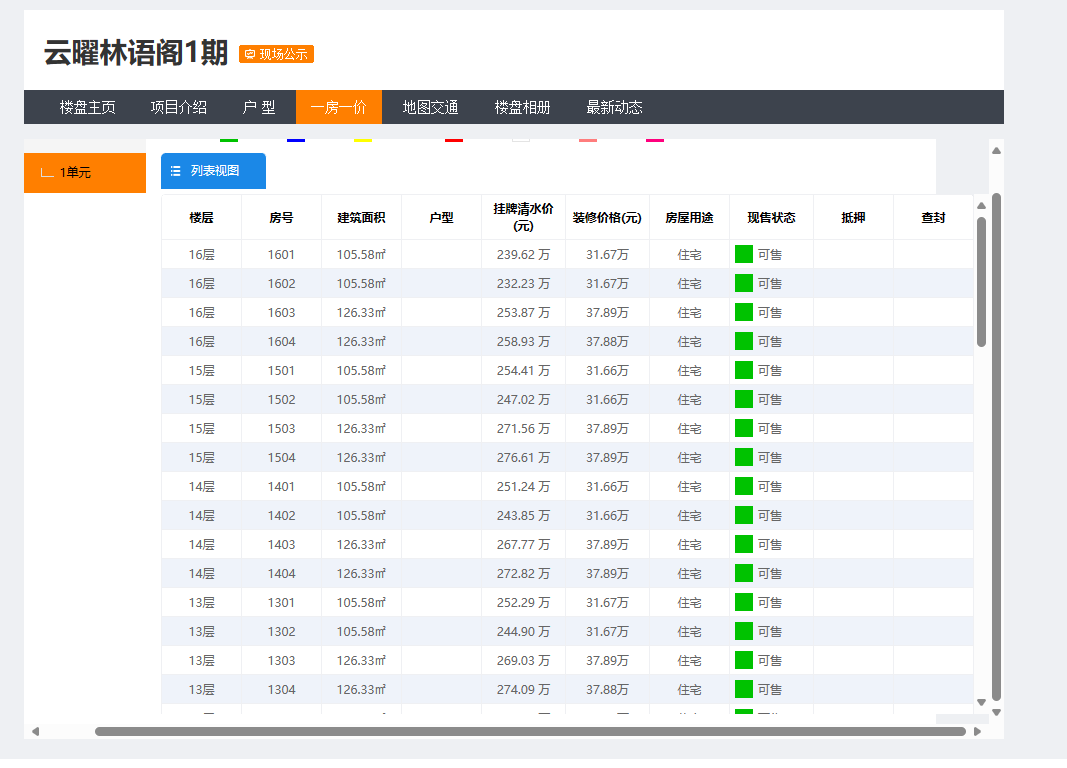Click the outer scrollbar up arrow

(996, 150)
